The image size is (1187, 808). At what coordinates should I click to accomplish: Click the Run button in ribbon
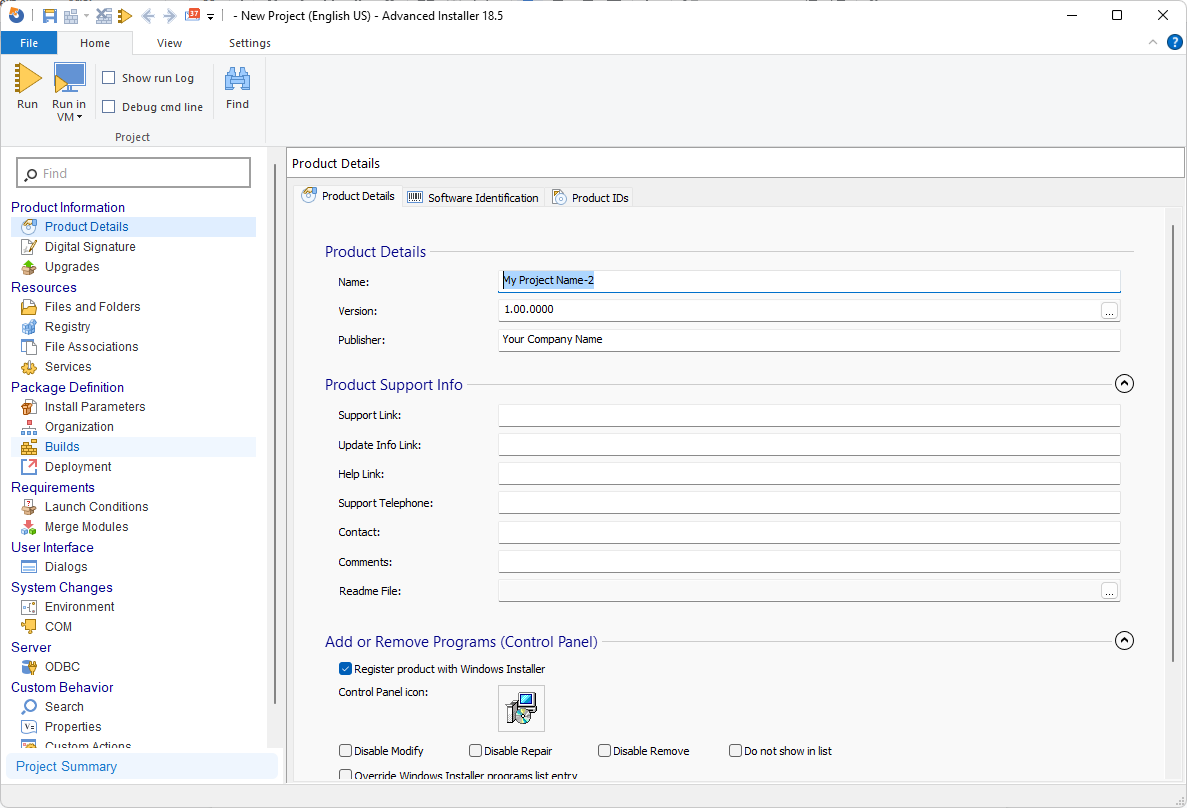tap(27, 88)
